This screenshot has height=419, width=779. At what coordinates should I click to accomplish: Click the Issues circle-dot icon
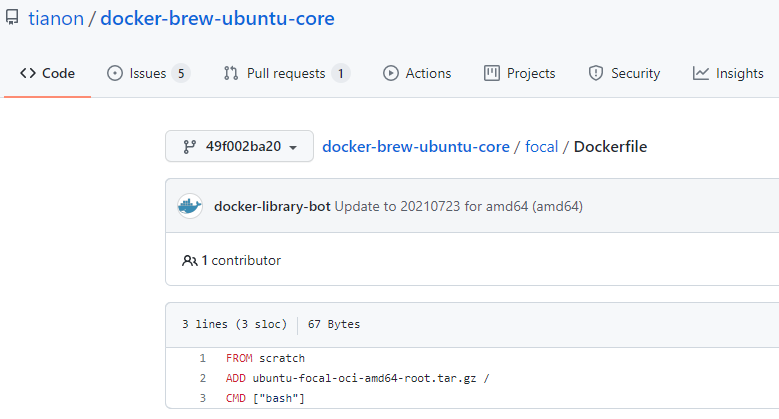tap(115, 73)
